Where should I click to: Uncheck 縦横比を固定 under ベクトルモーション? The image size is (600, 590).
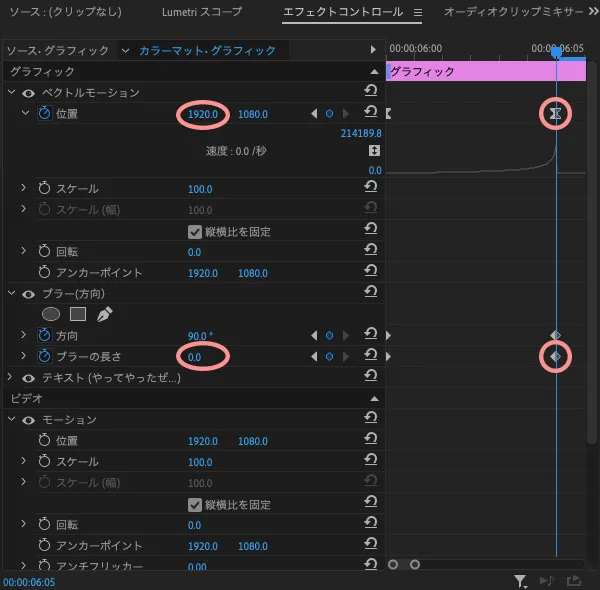click(195, 231)
